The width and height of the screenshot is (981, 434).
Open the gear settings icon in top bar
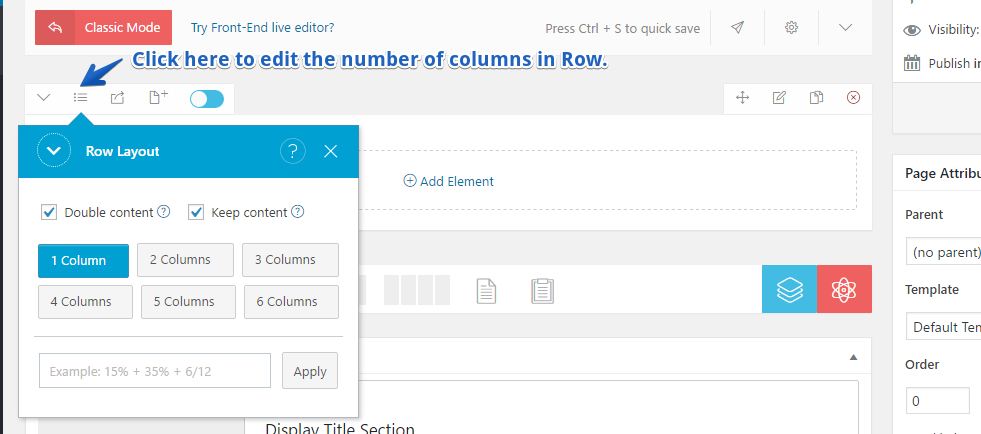coord(791,28)
